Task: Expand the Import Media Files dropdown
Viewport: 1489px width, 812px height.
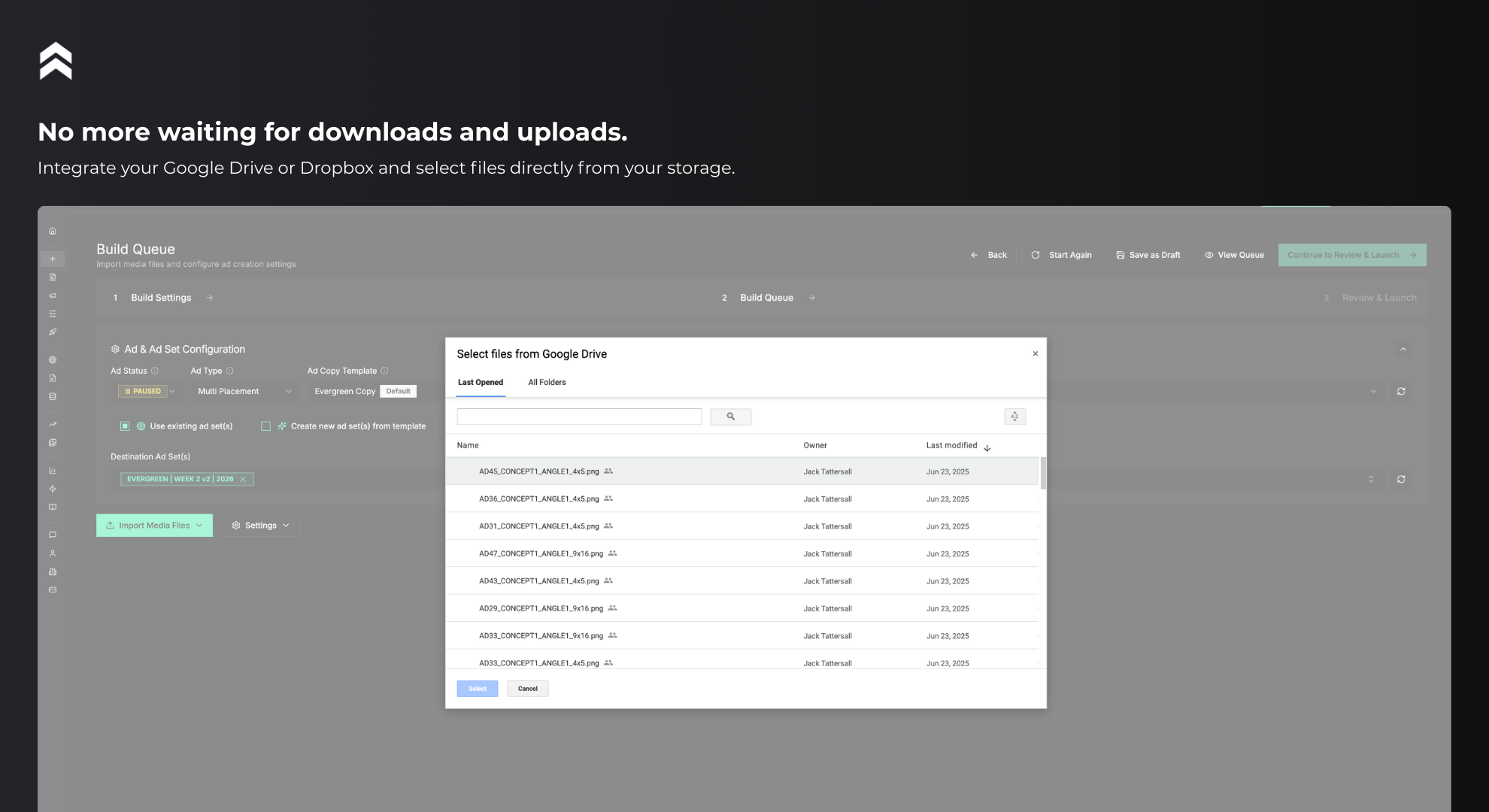Action: point(199,525)
